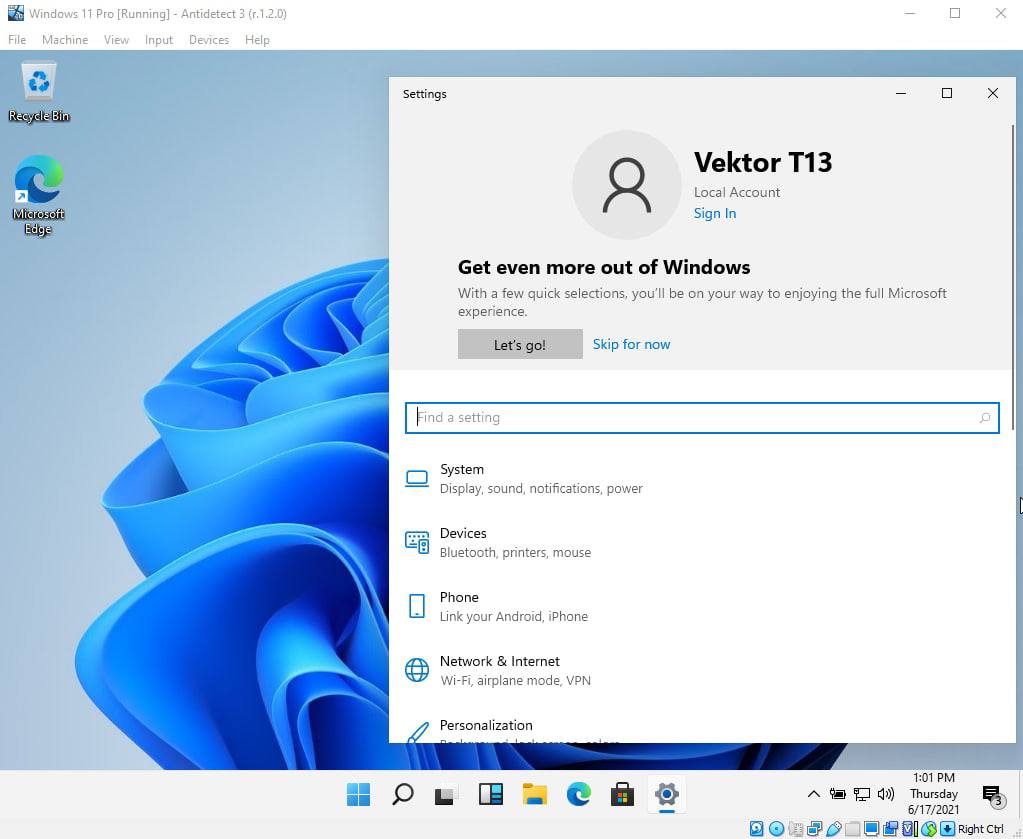
Task: Click the hard disk activity status icon
Action: (756, 829)
